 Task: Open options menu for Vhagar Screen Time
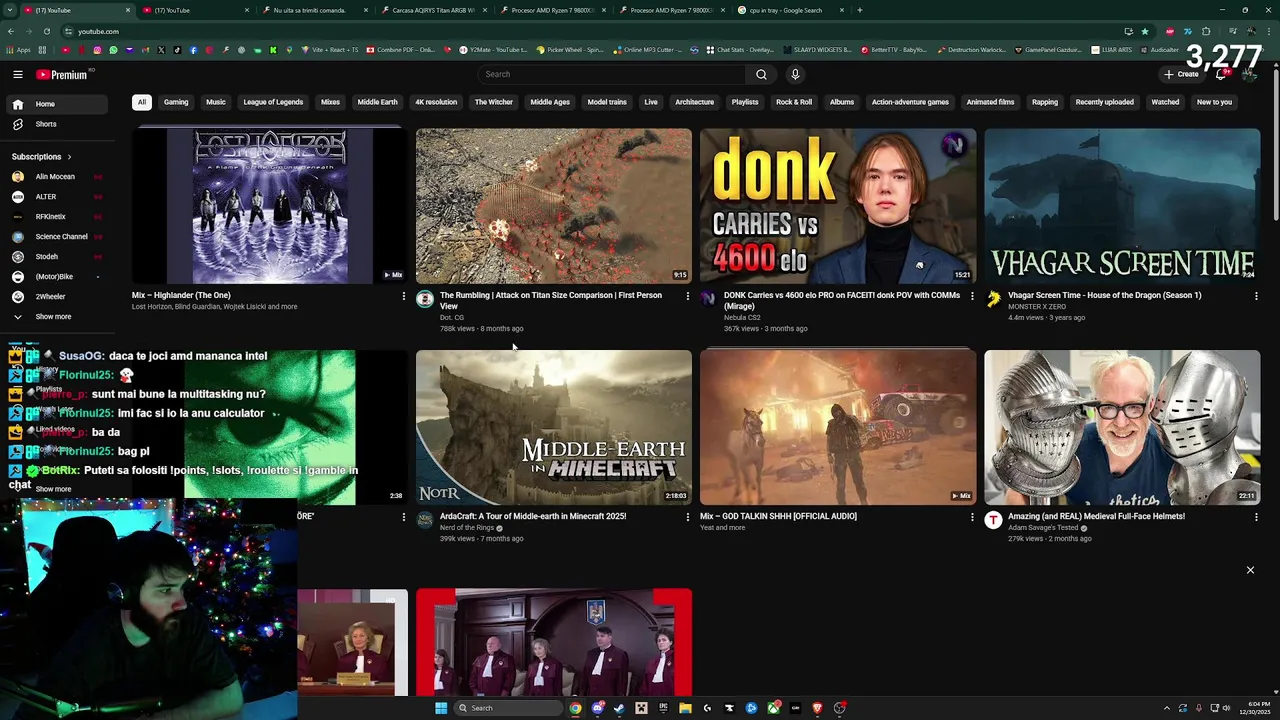1256,296
